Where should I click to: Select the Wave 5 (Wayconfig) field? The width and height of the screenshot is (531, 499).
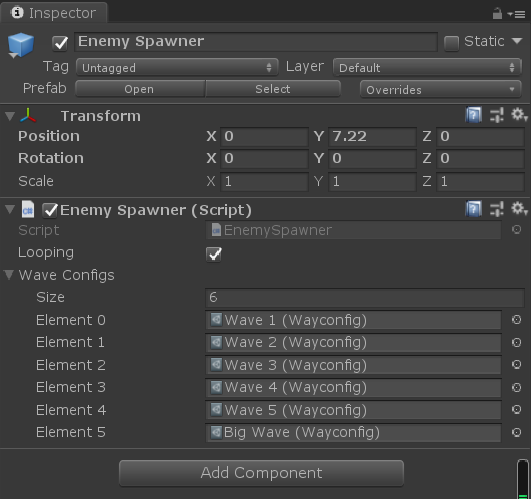tap(353, 410)
